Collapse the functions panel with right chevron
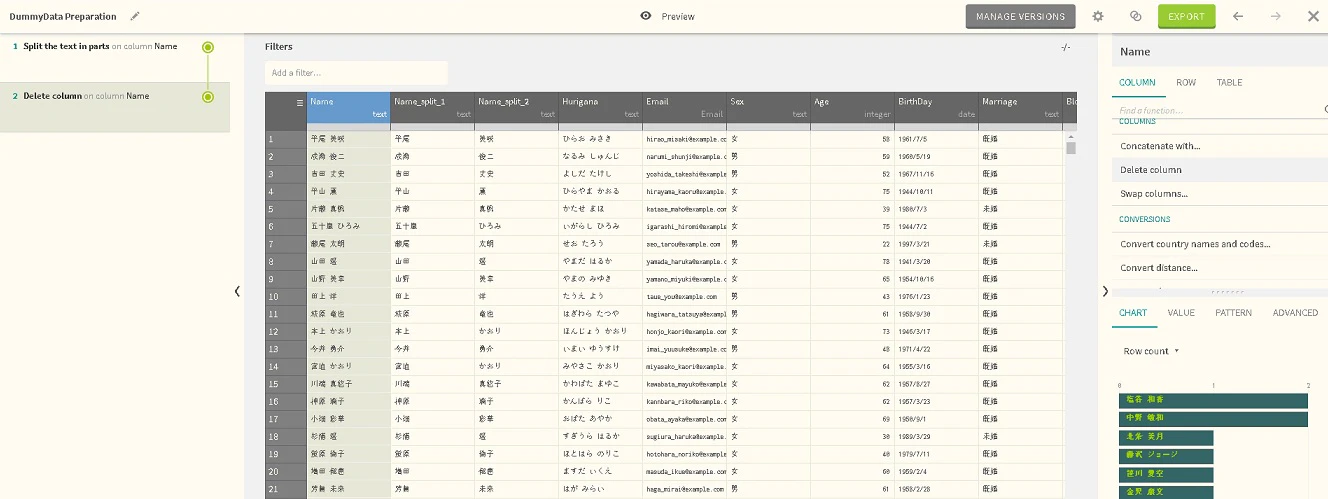 click(x=1105, y=291)
